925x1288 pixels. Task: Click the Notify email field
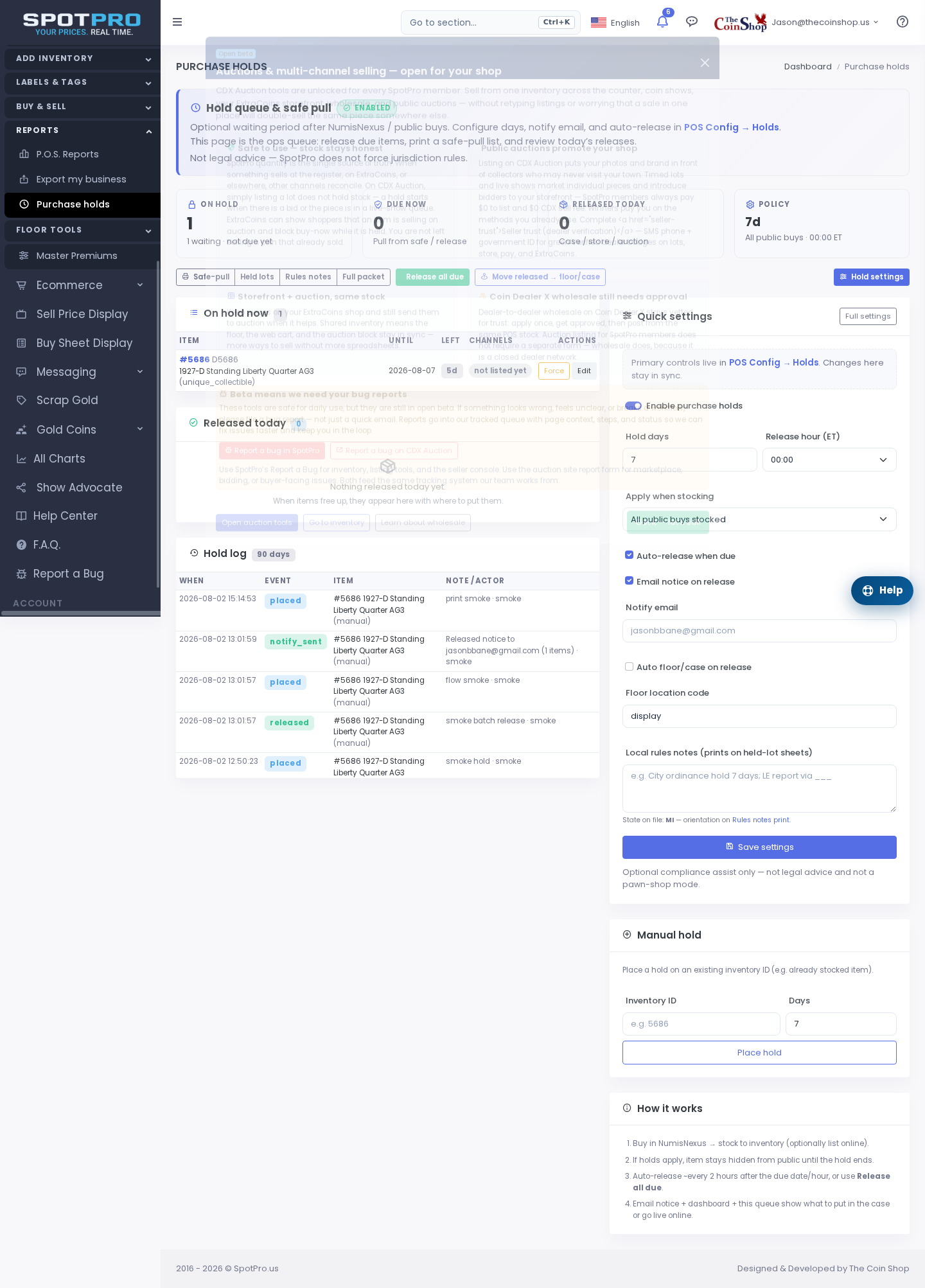click(759, 631)
